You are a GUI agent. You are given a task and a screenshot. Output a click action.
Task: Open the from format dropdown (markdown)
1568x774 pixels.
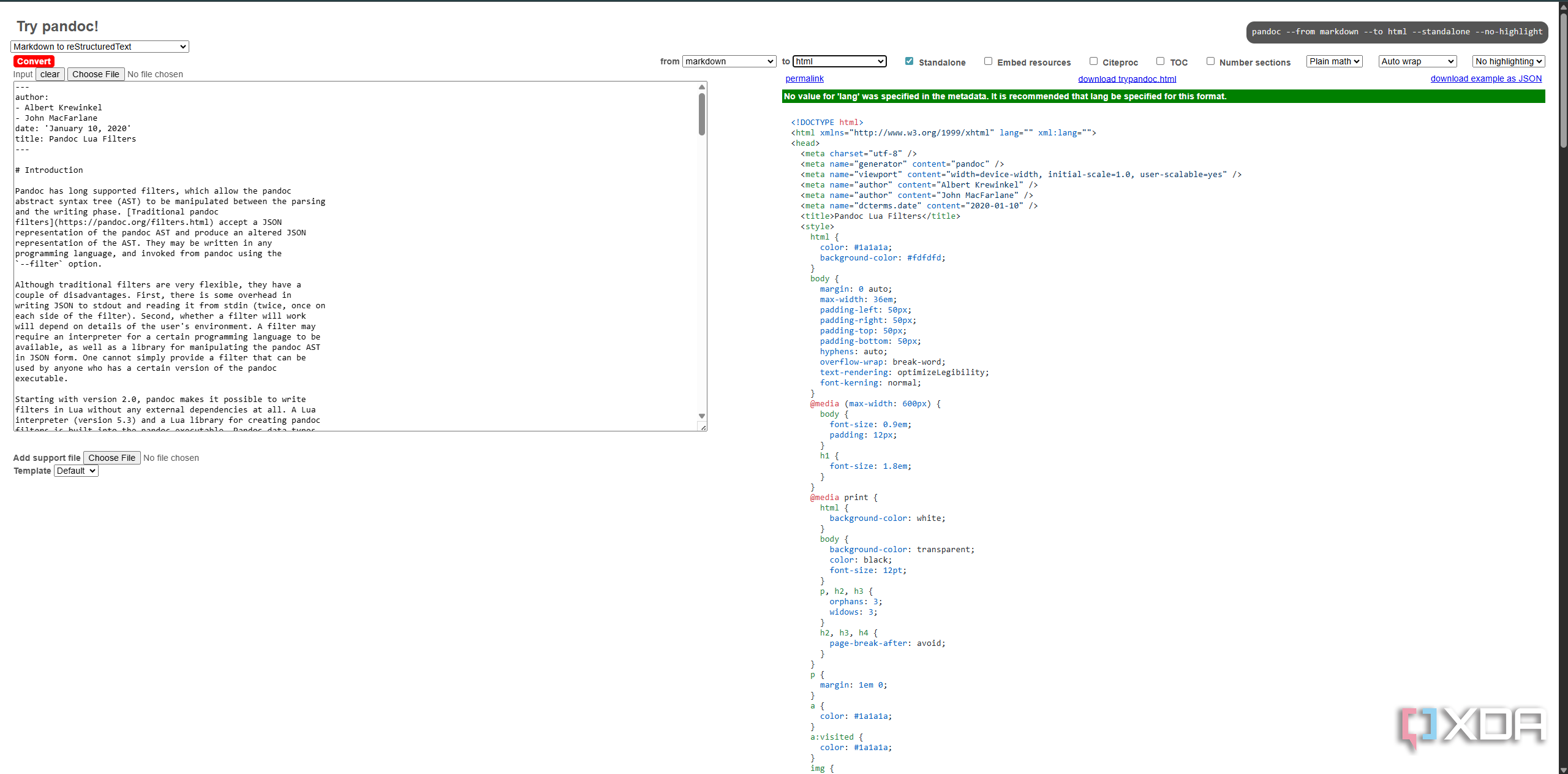729,61
